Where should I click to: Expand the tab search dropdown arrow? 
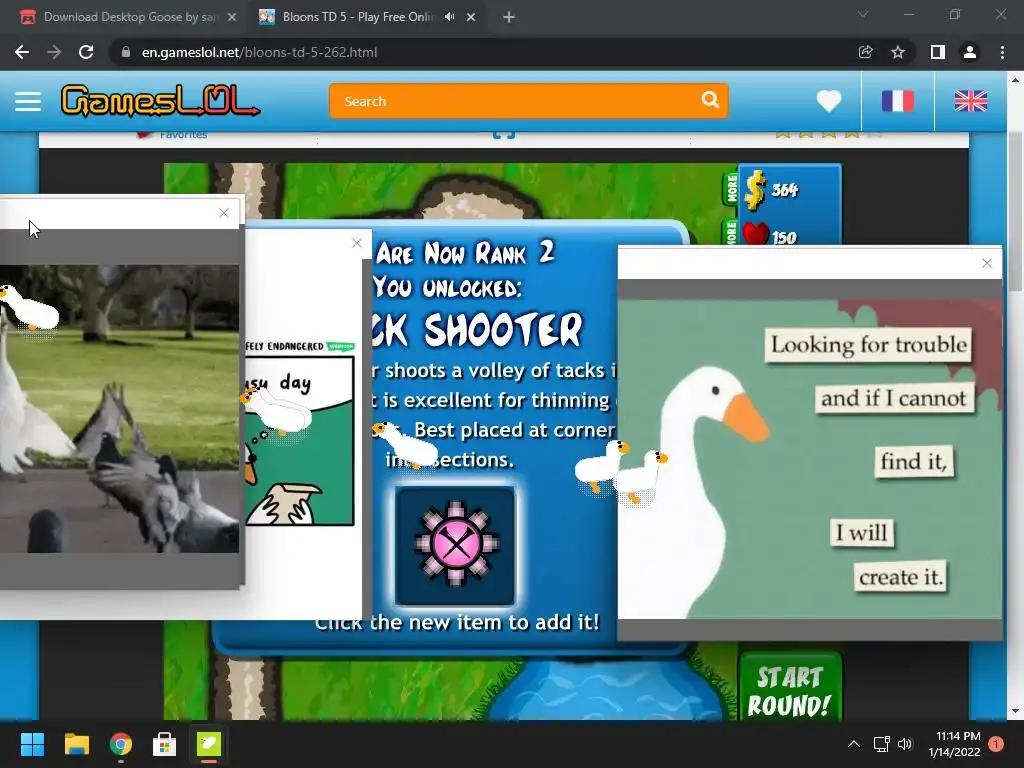point(863,14)
